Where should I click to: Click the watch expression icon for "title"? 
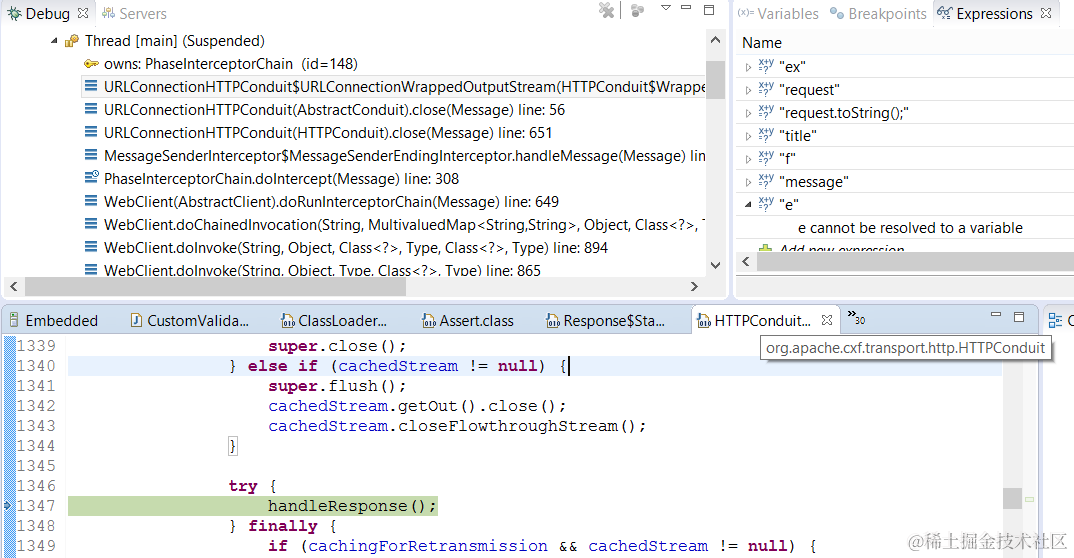pos(766,136)
